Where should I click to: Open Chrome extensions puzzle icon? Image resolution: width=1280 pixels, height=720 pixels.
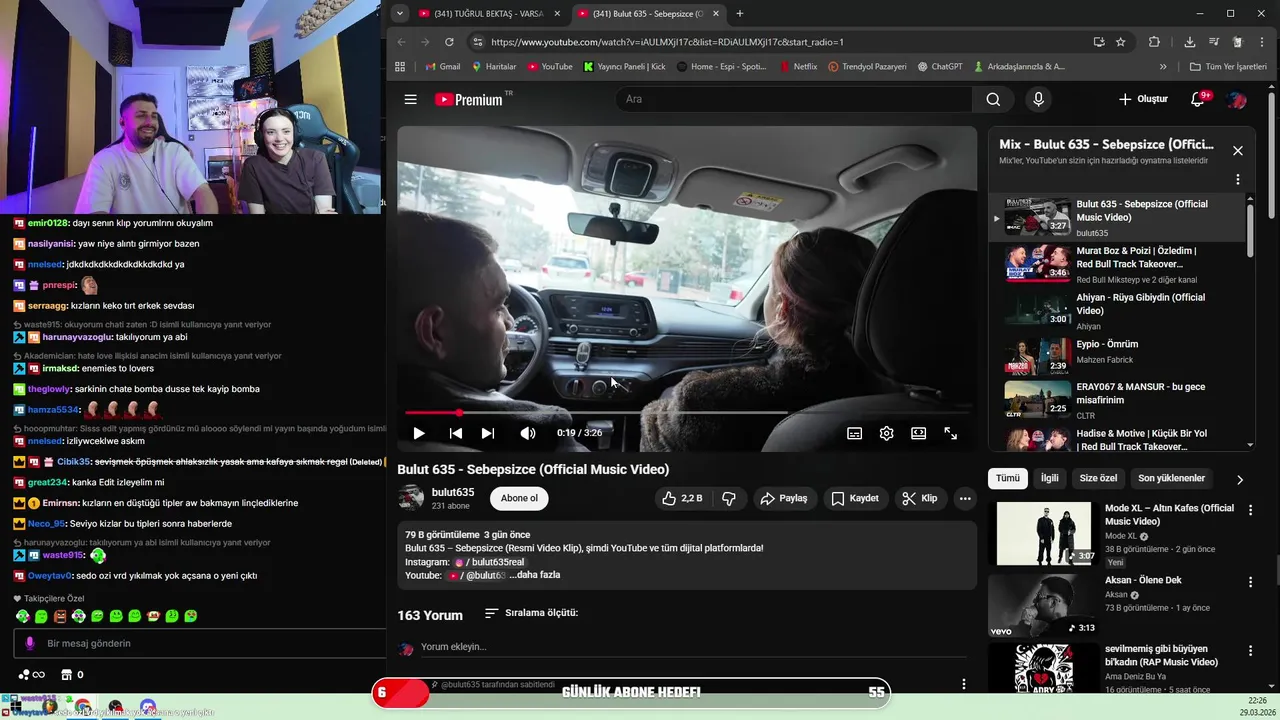[x=1154, y=42]
